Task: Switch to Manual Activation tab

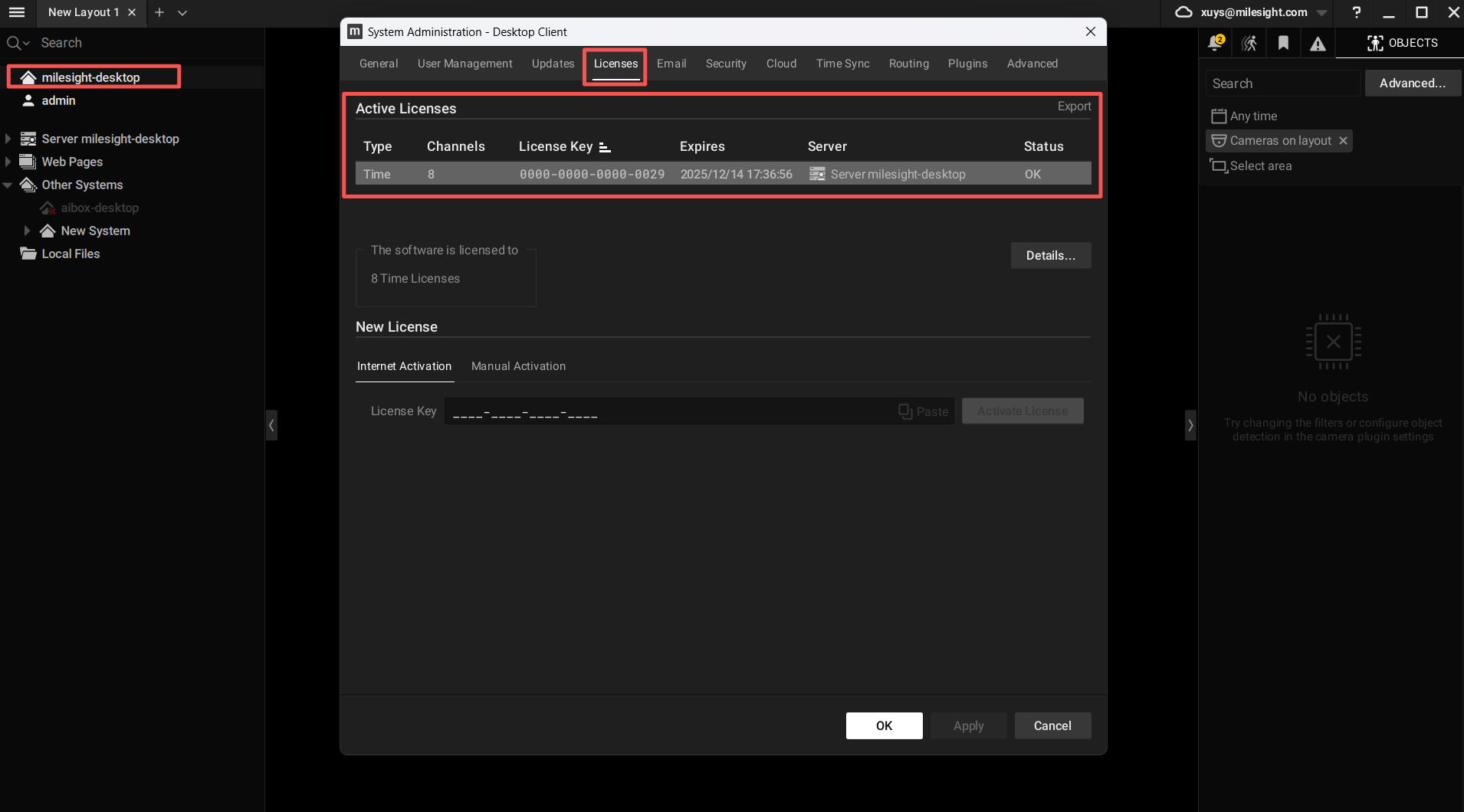Action: pos(518,366)
